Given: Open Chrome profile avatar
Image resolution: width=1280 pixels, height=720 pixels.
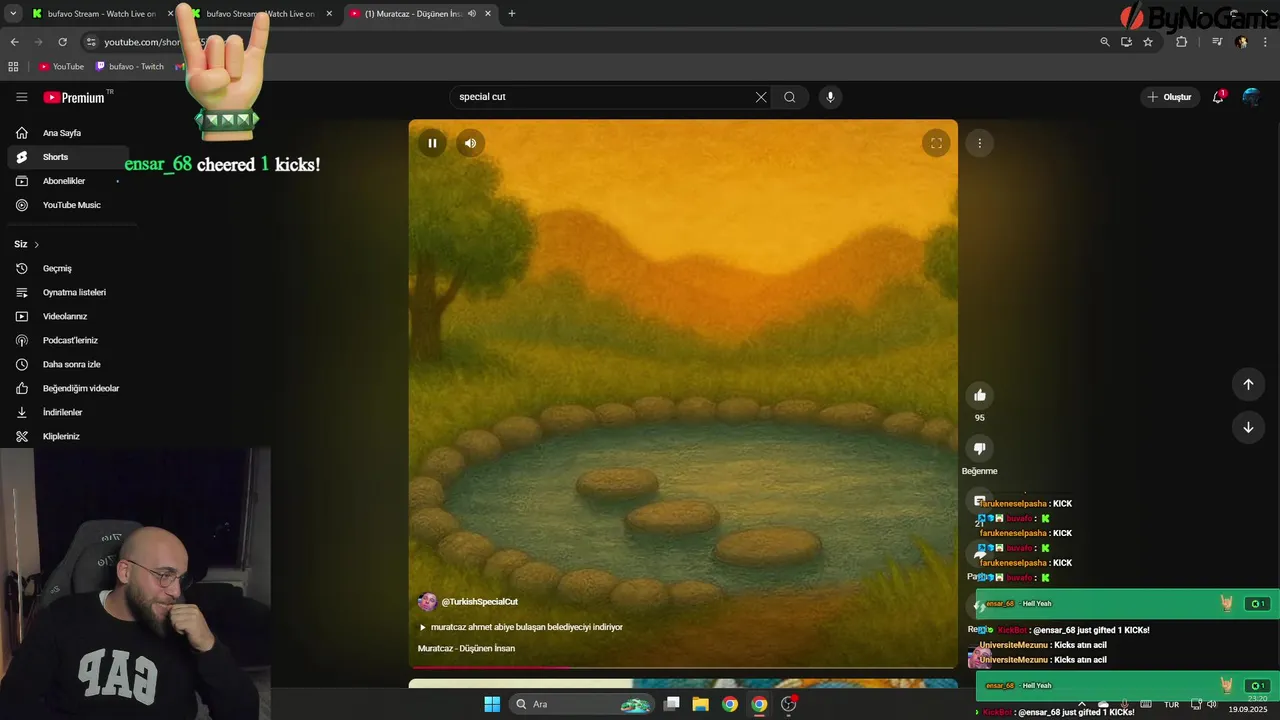Looking at the screenshot, I should coord(1242,42).
